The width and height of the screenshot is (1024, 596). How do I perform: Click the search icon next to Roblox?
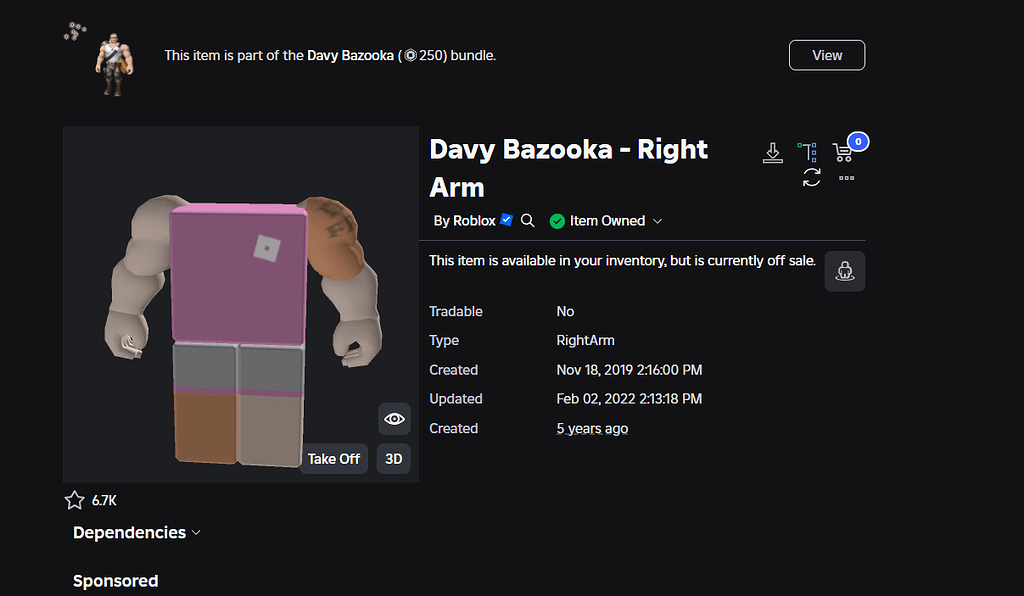click(x=527, y=220)
